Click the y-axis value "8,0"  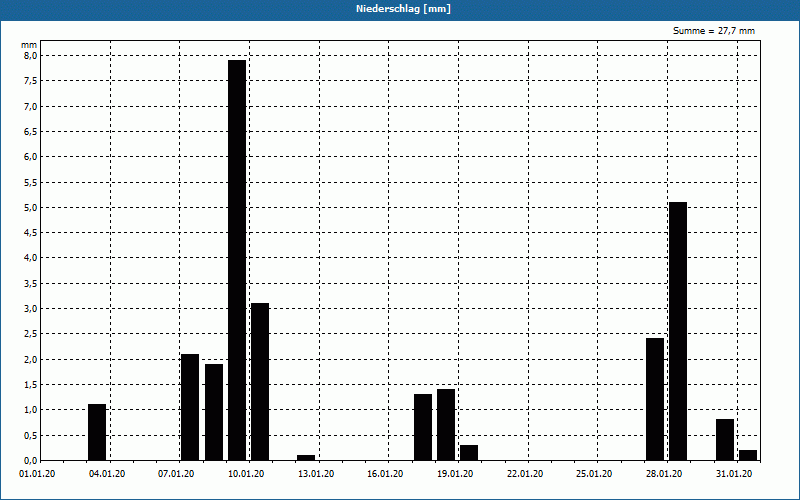pos(30,56)
